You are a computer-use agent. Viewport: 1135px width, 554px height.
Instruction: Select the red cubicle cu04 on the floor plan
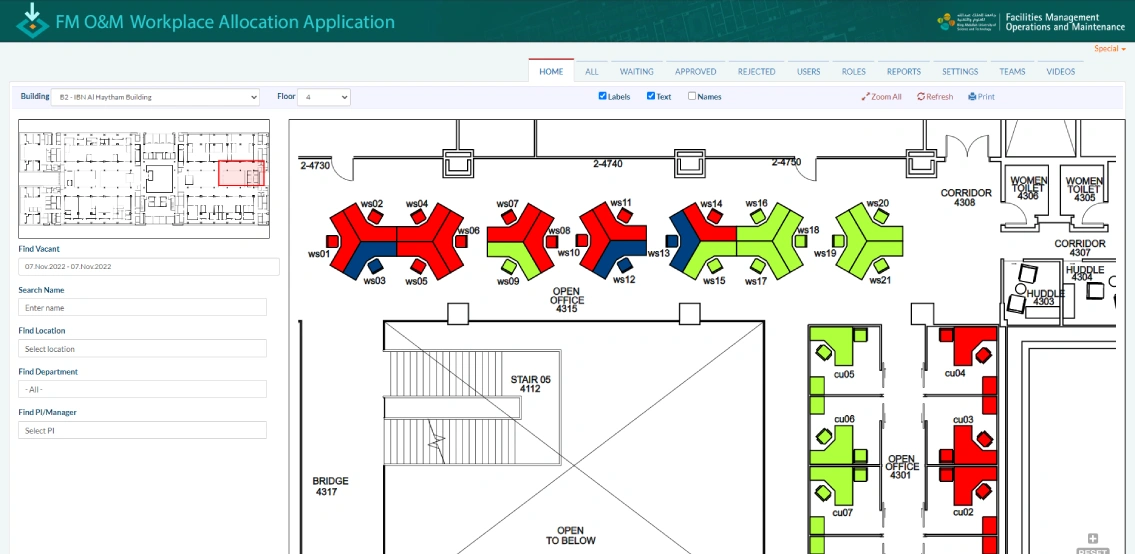point(966,346)
